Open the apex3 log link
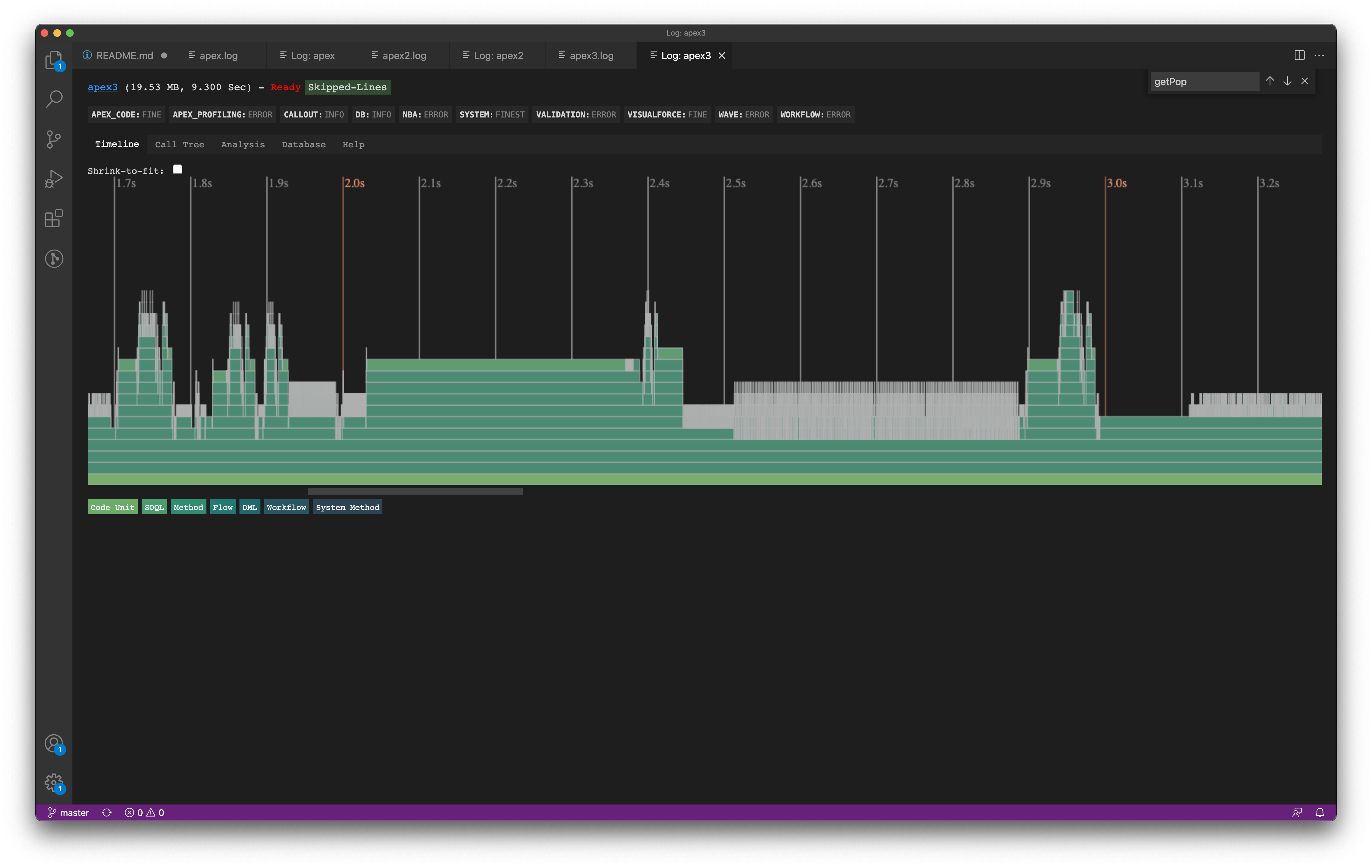The width and height of the screenshot is (1372, 868). pyautogui.click(x=103, y=87)
